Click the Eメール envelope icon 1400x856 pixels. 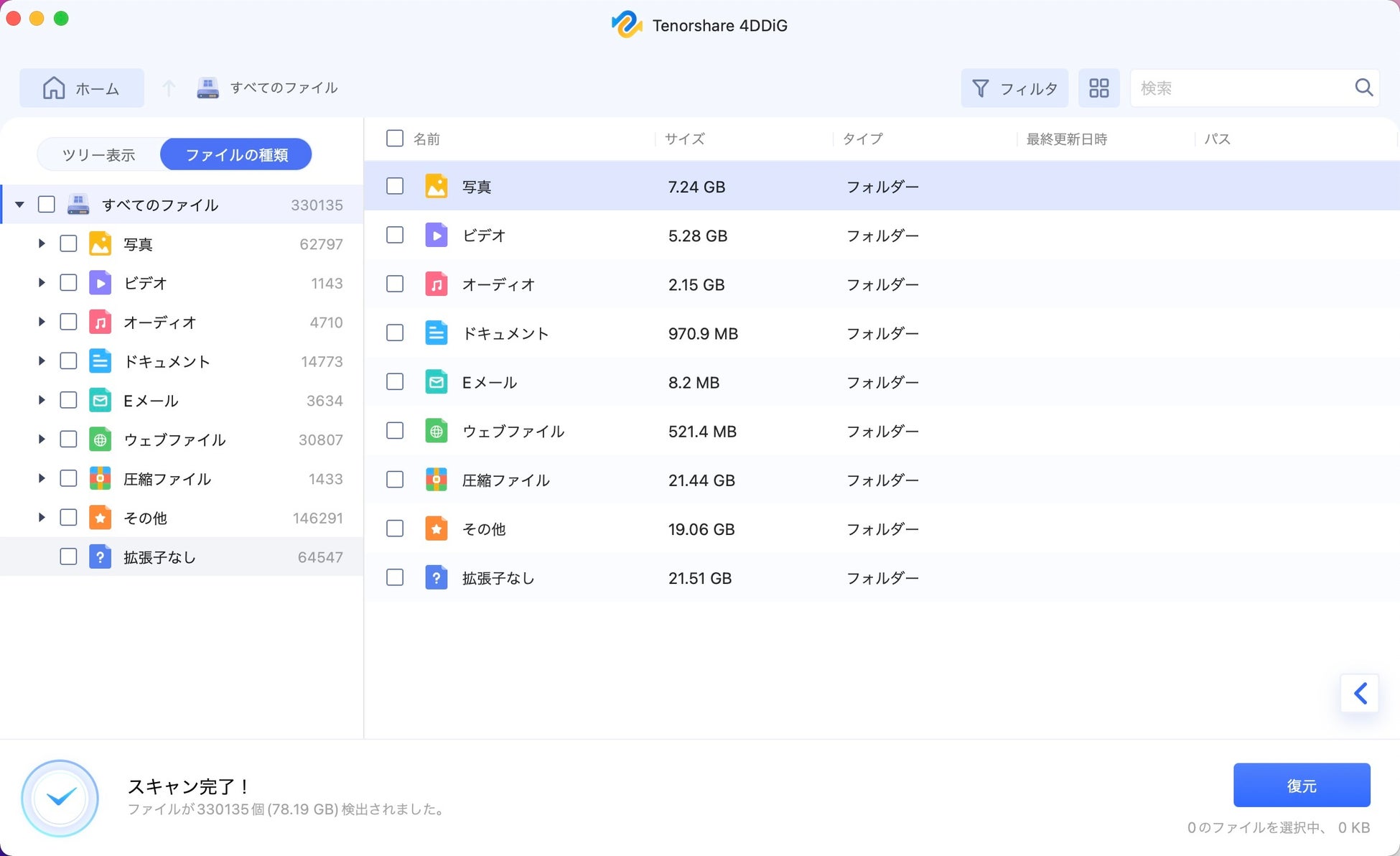101,400
